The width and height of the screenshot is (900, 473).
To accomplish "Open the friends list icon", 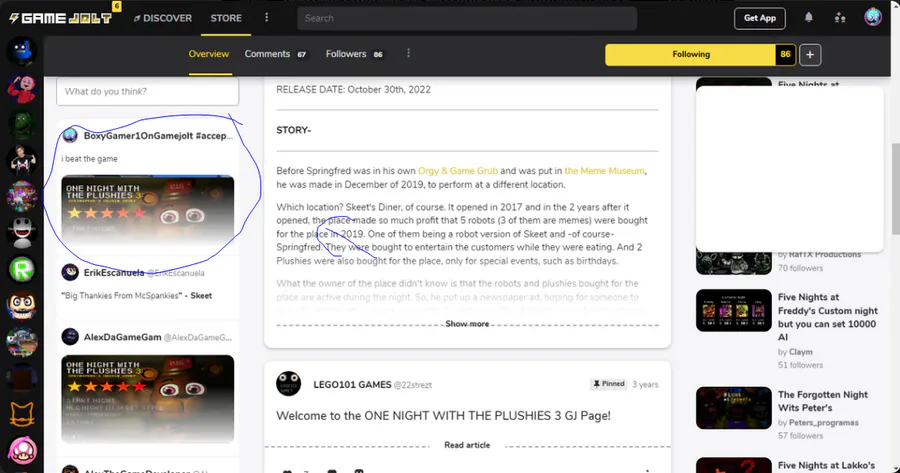I will click(840, 18).
